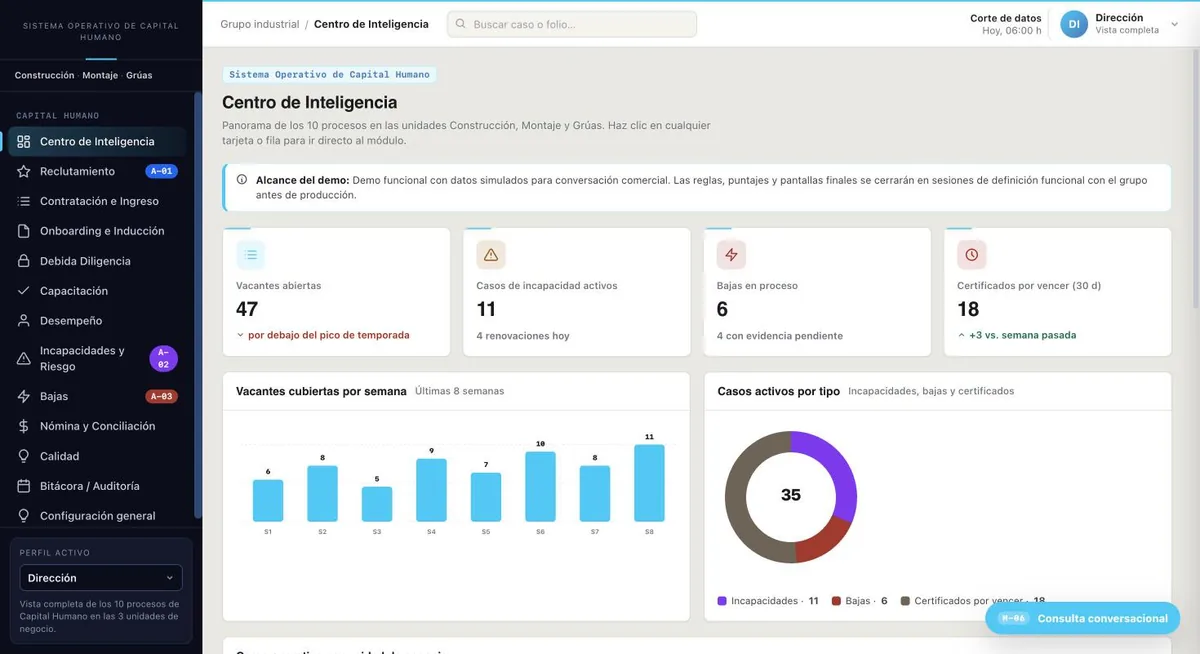Click the warning icon on Casos de incapacidad card
This screenshot has height=654, width=1200.
coord(491,255)
